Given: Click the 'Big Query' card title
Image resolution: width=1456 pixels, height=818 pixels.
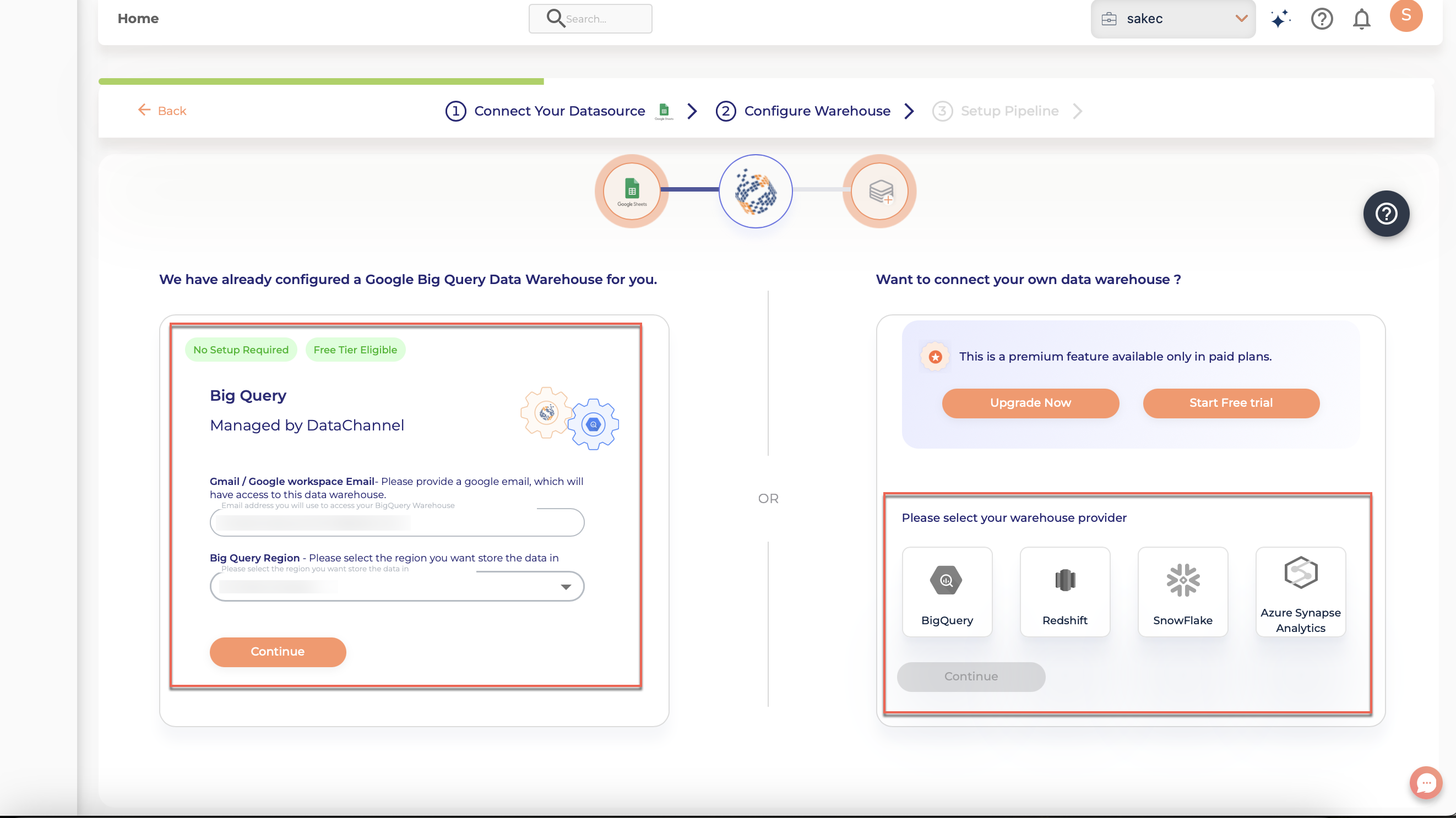Looking at the screenshot, I should (x=248, y=395).
